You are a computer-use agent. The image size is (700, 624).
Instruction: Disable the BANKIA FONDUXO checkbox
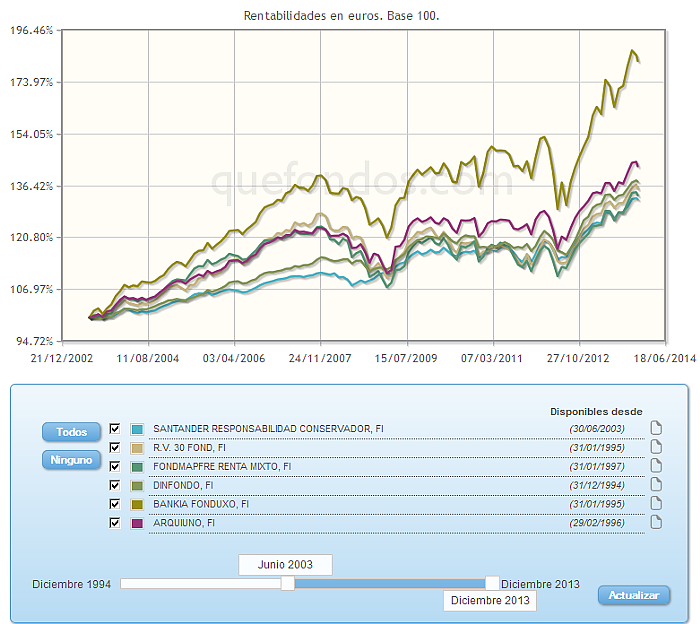pos(115,504)
